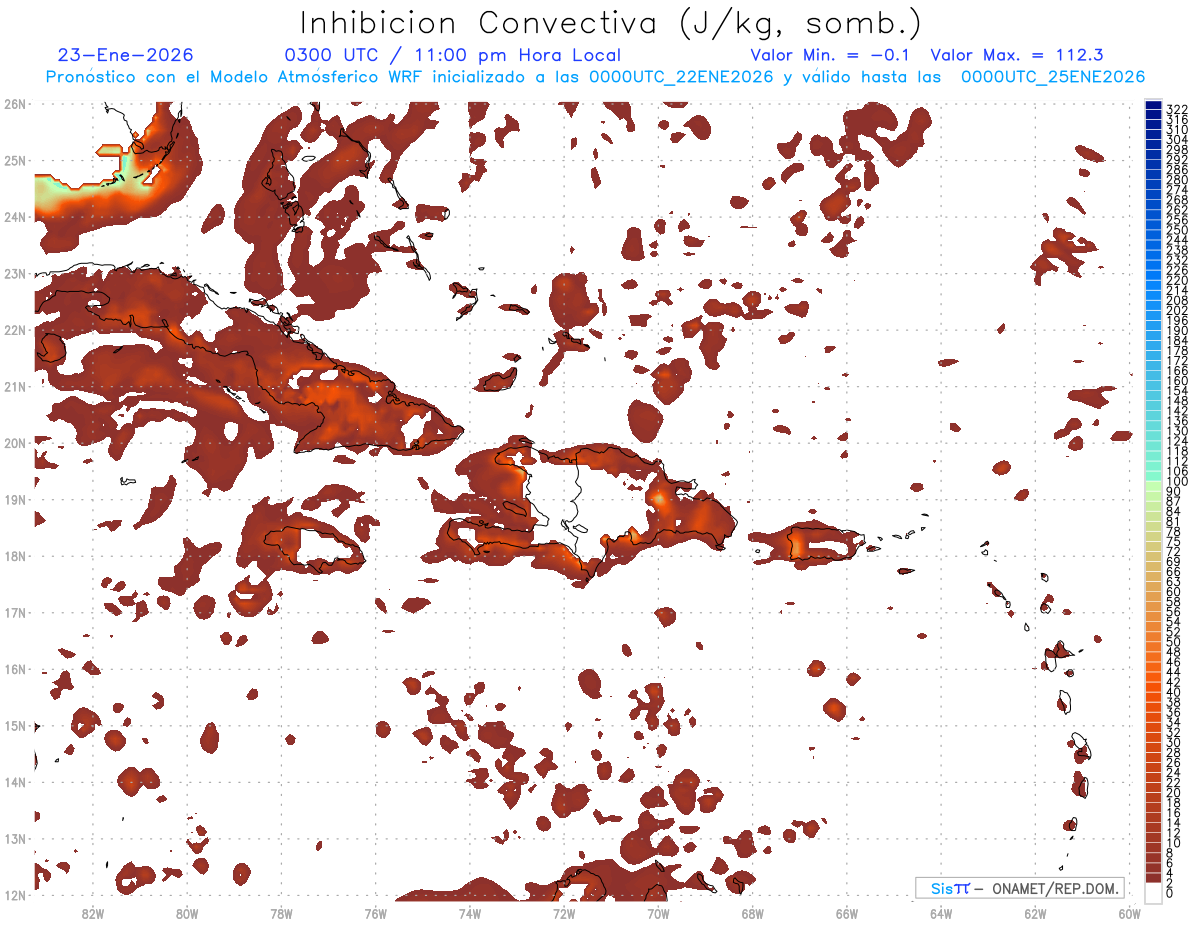Click the 13N latitude label

[14, 839]
